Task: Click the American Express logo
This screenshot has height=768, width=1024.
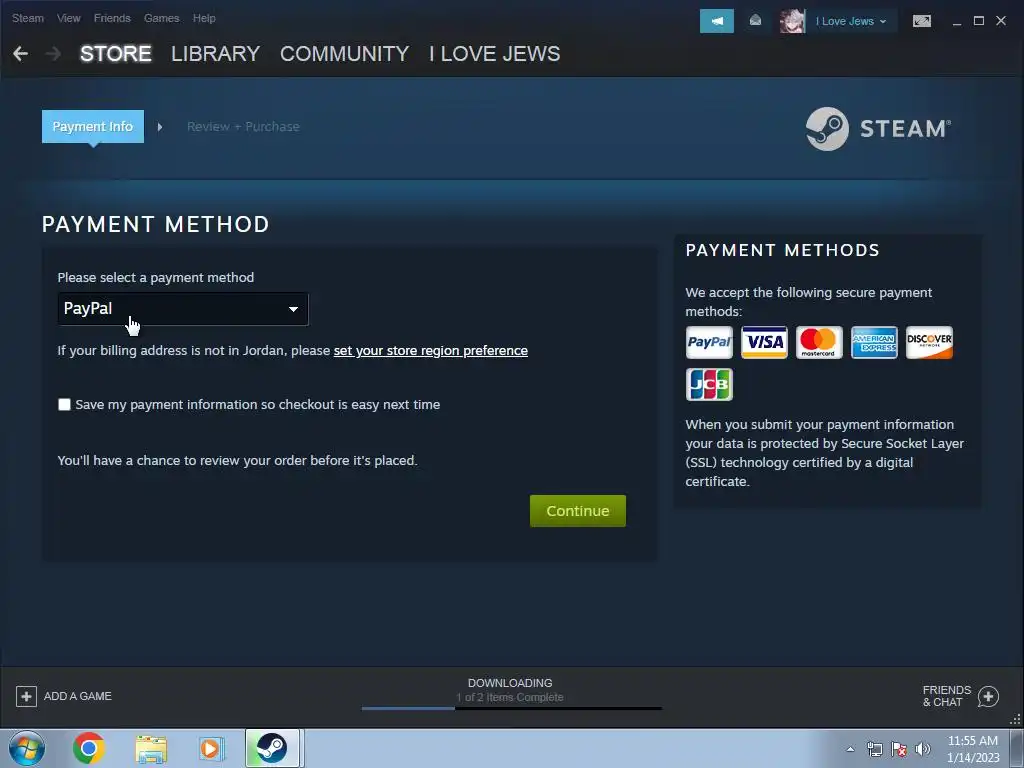Action: 874,342
